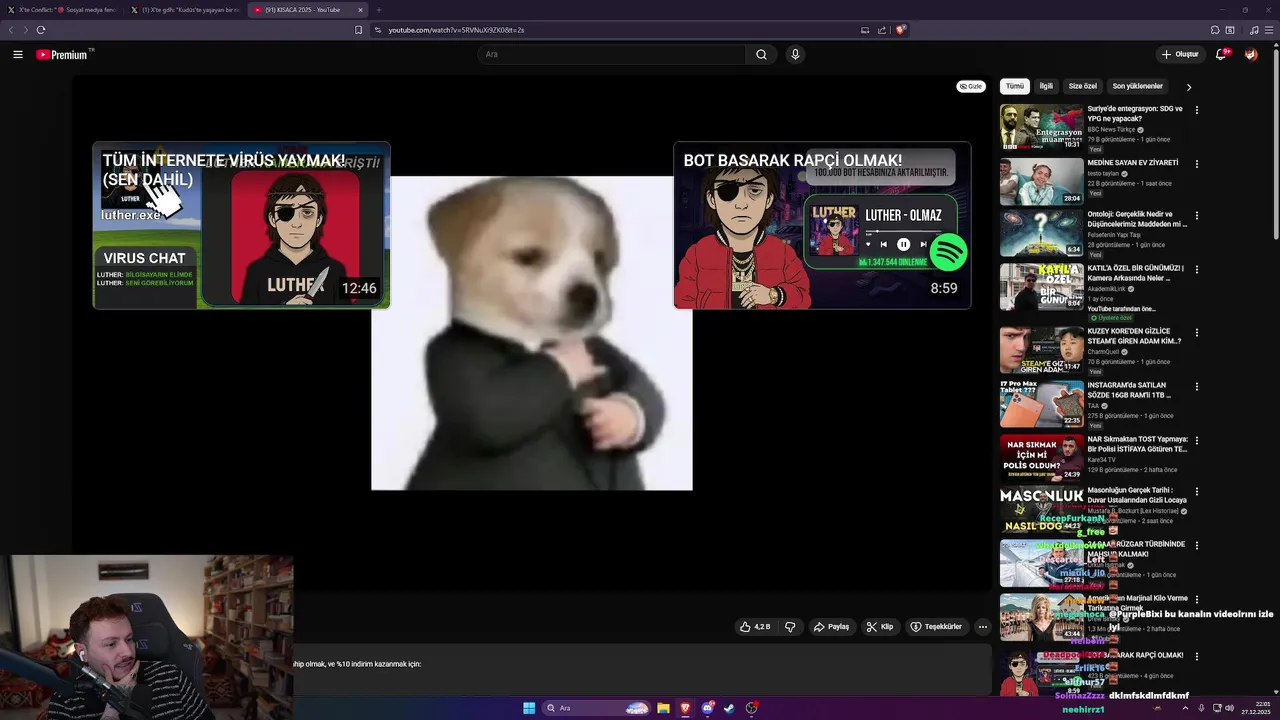
Task: Select the Size özel filter chip
Action: point(1083,86)
